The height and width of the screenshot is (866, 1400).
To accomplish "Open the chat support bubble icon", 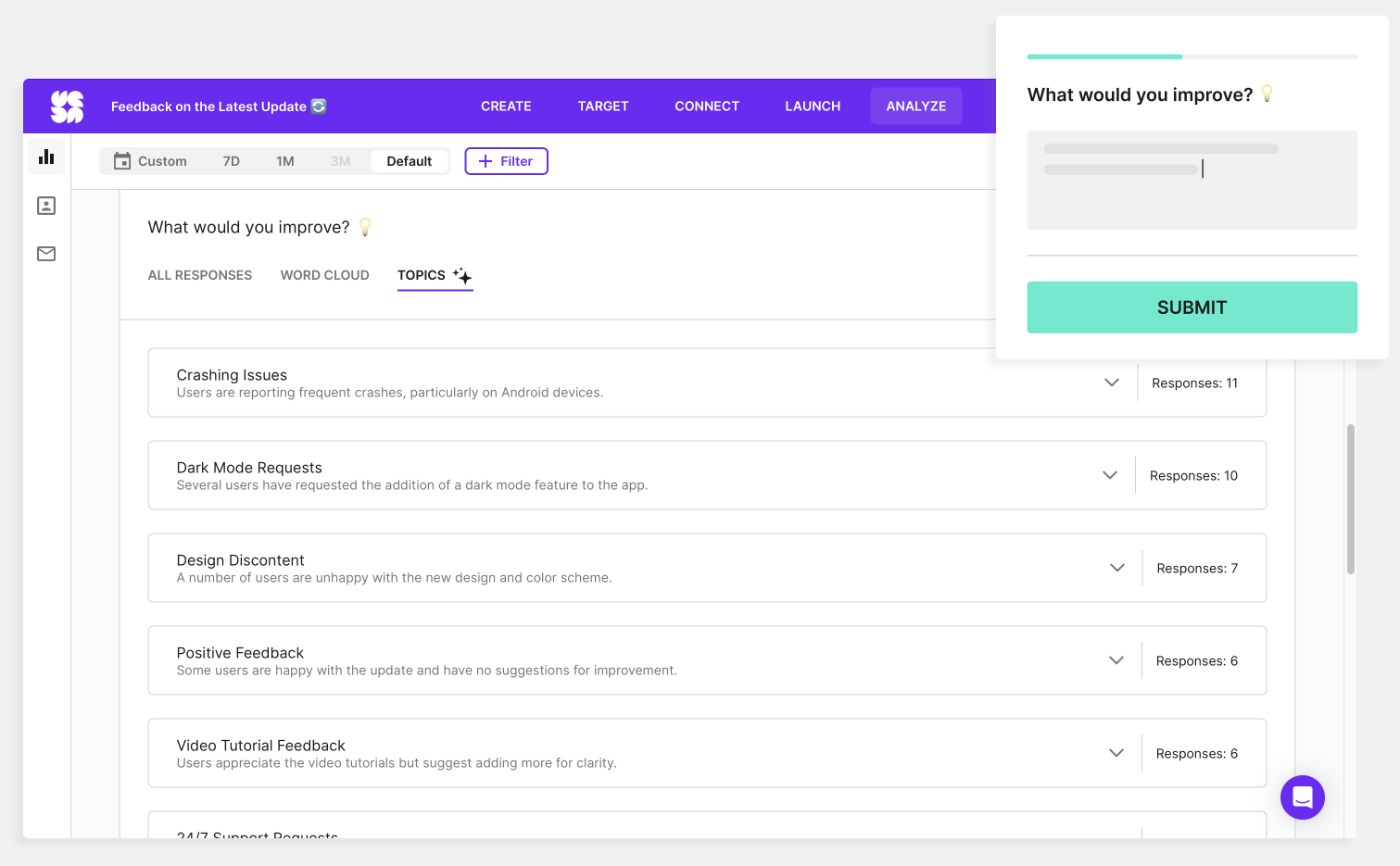I will coord(1303,797).
